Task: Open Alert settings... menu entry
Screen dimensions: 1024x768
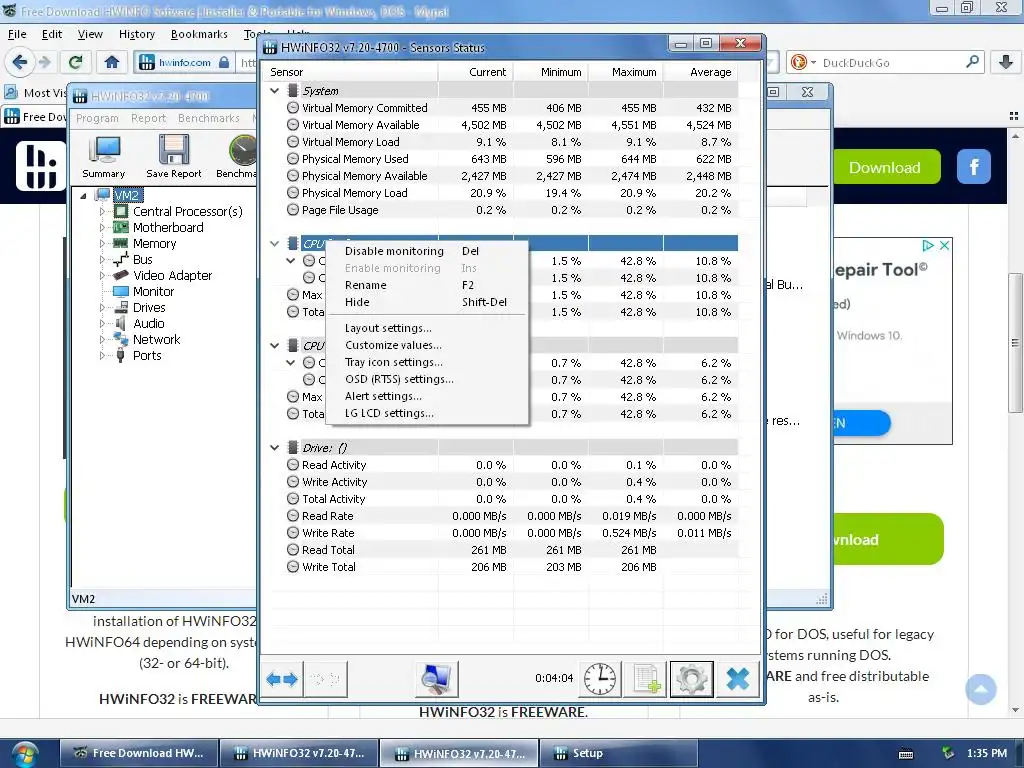Action: (x=426, y=396)
